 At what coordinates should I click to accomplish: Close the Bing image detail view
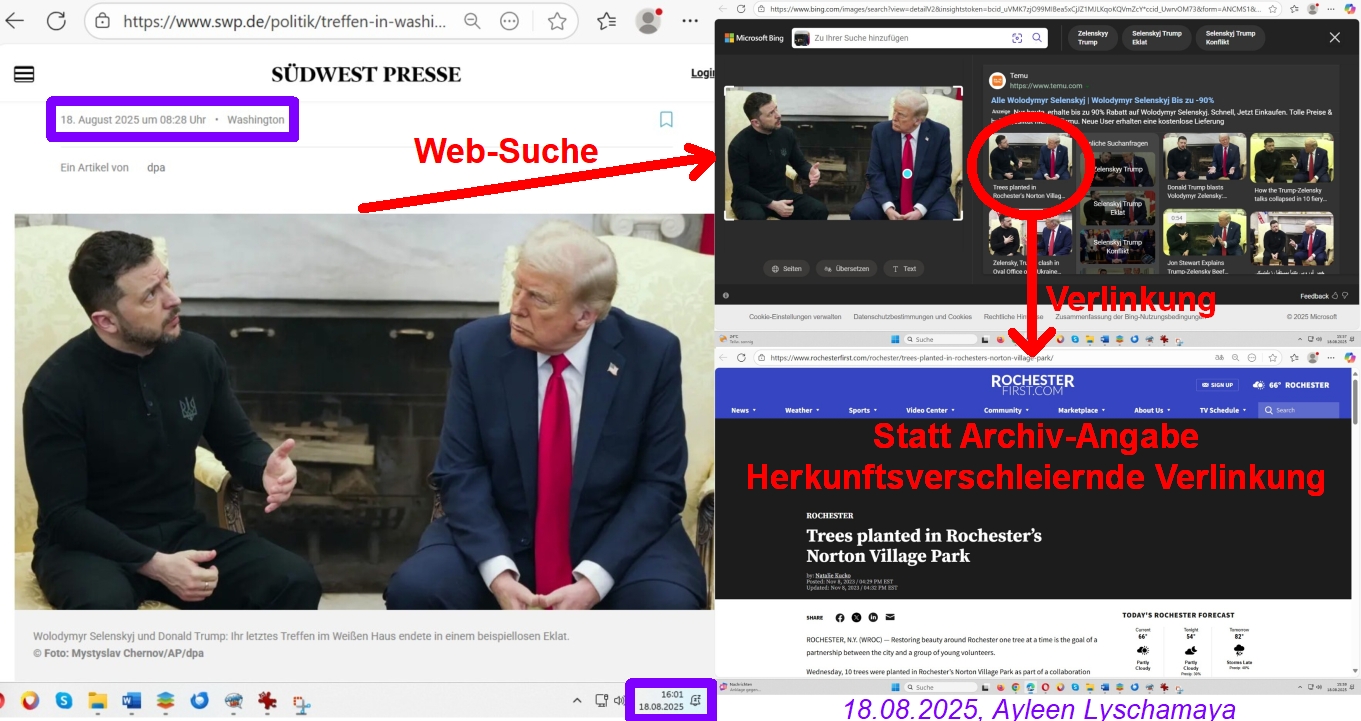(x=1334, y=38)
